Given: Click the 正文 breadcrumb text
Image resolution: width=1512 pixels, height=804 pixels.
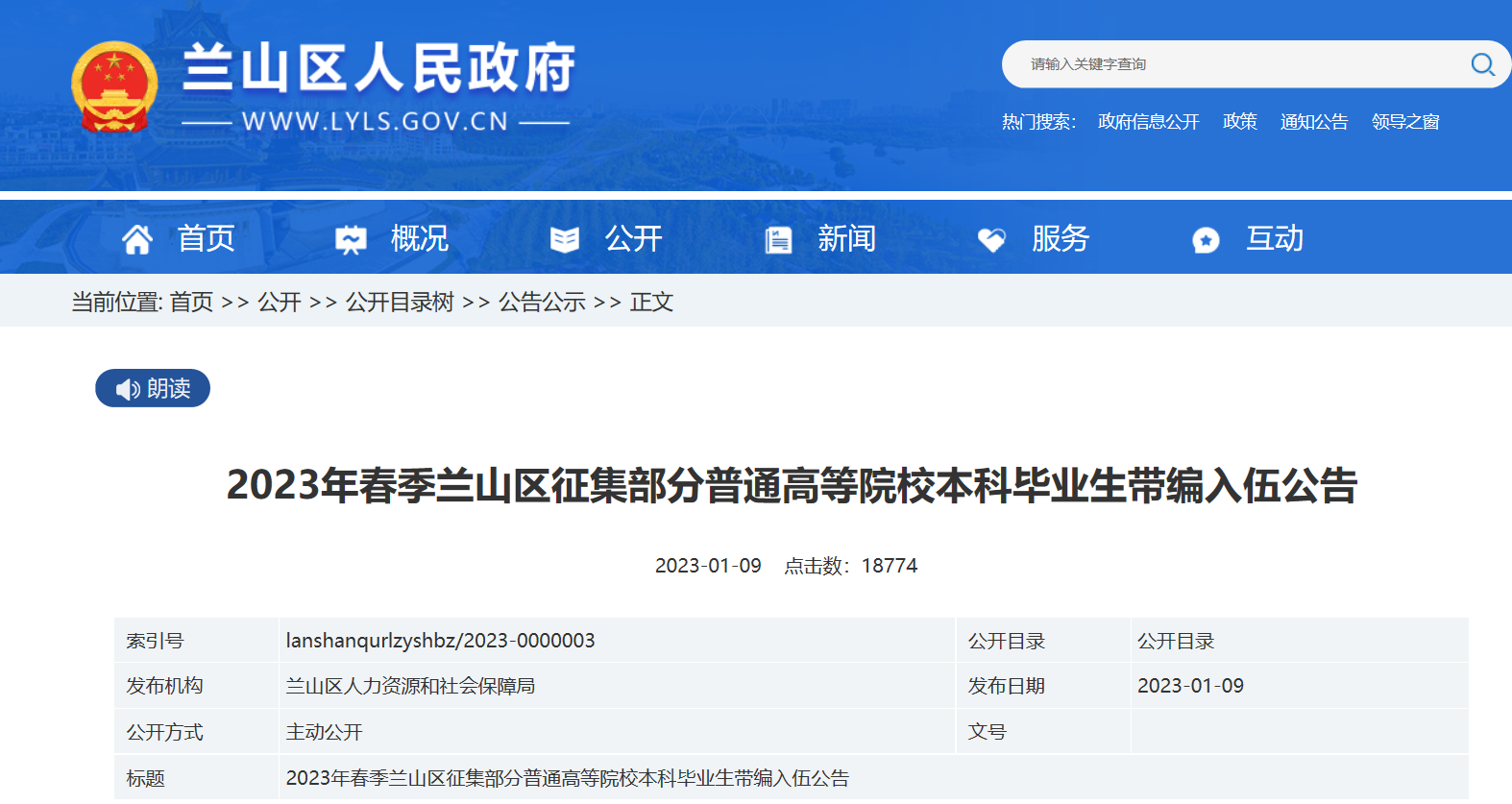Looking at the screenshot, I should (651, 303).
